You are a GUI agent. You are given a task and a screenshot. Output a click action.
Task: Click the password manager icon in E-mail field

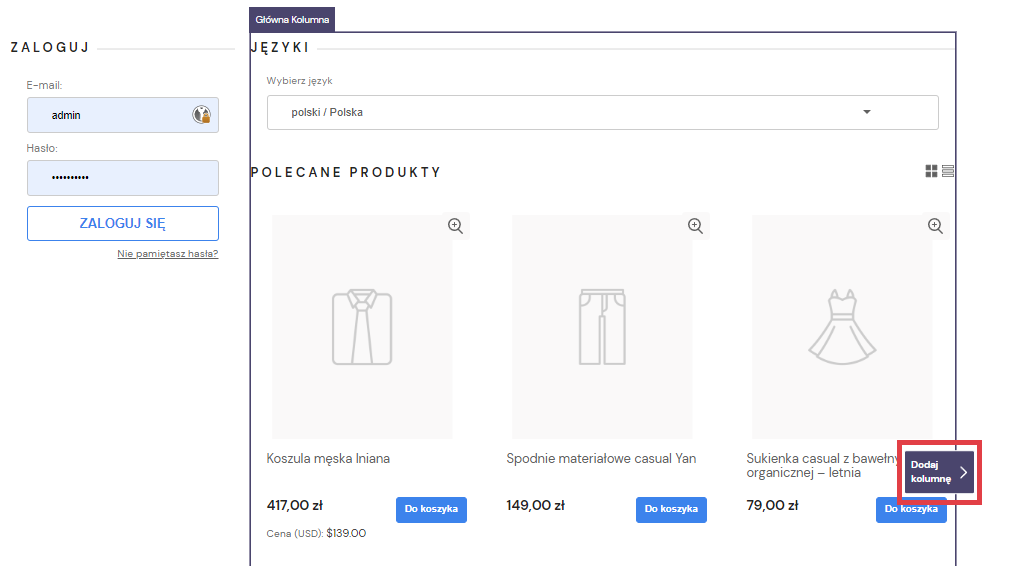click(x=201, y=115)
